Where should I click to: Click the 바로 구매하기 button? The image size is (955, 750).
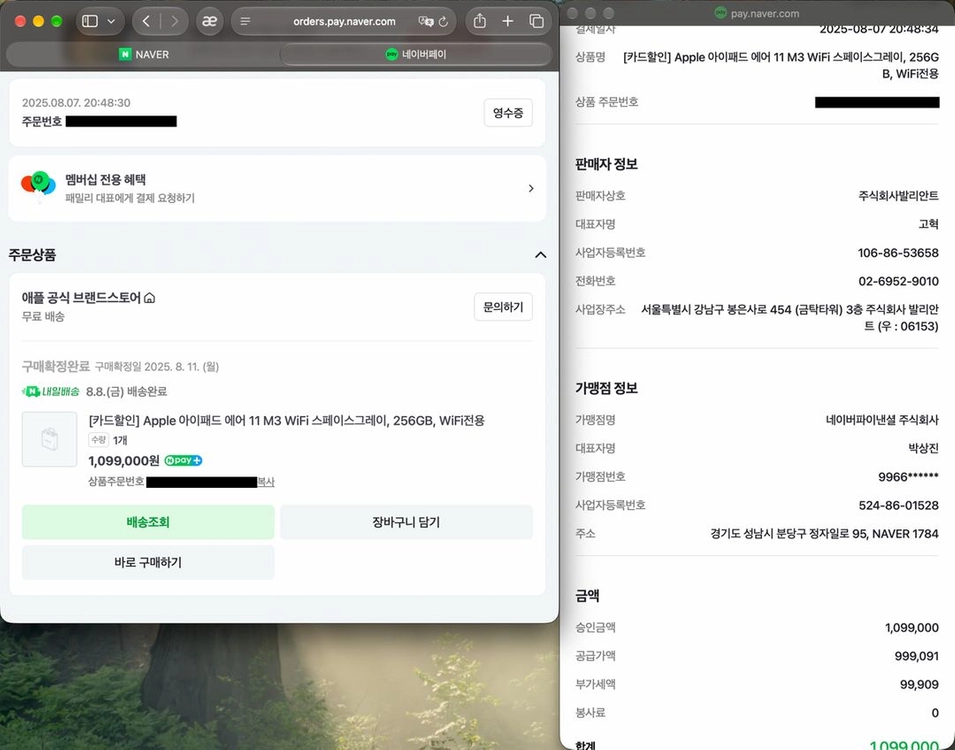point(148,562)
